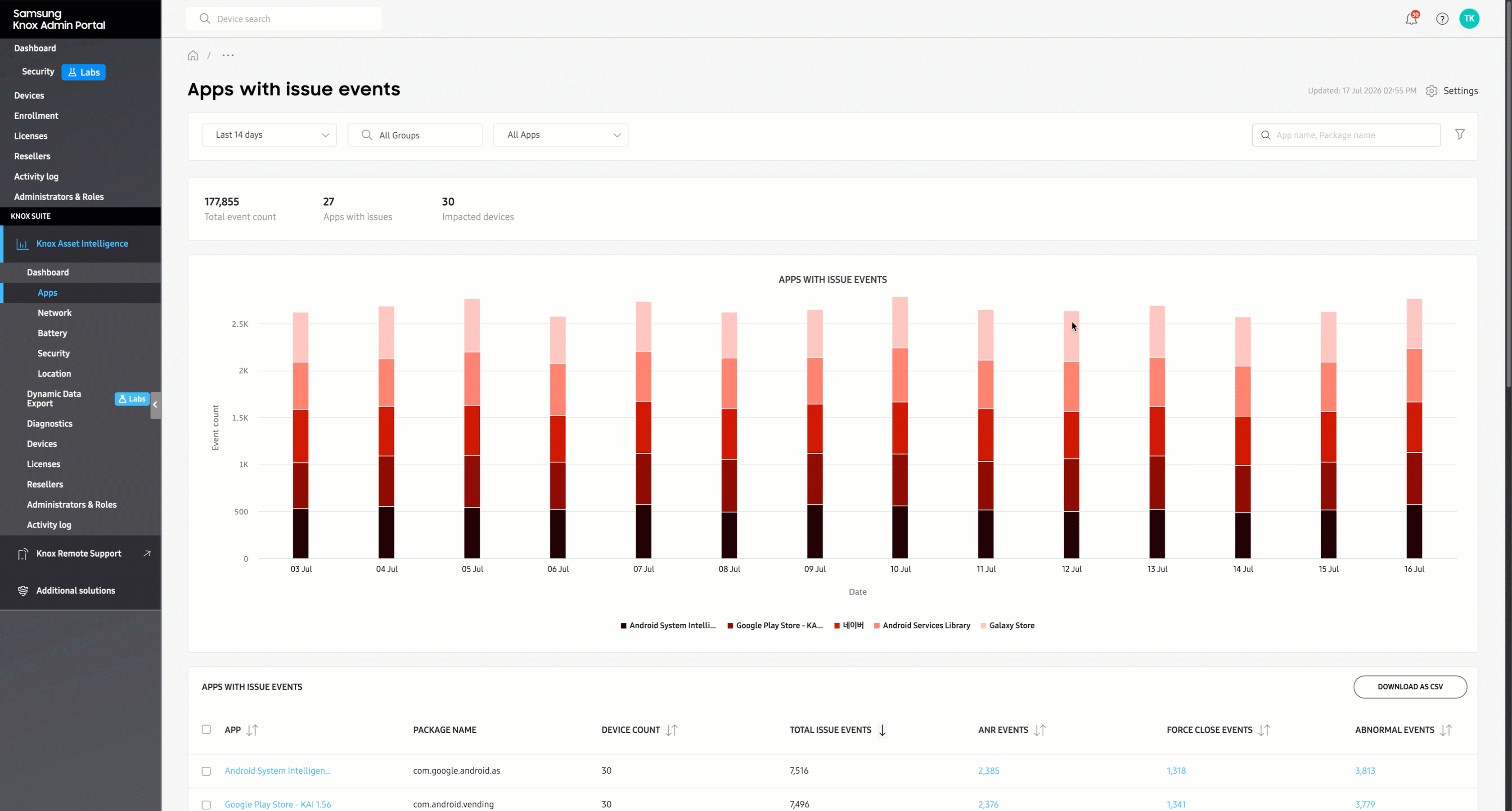This screenshot has width=1512, height=811.
Task: Open the help question mark icon
Action: (1442, 19)
